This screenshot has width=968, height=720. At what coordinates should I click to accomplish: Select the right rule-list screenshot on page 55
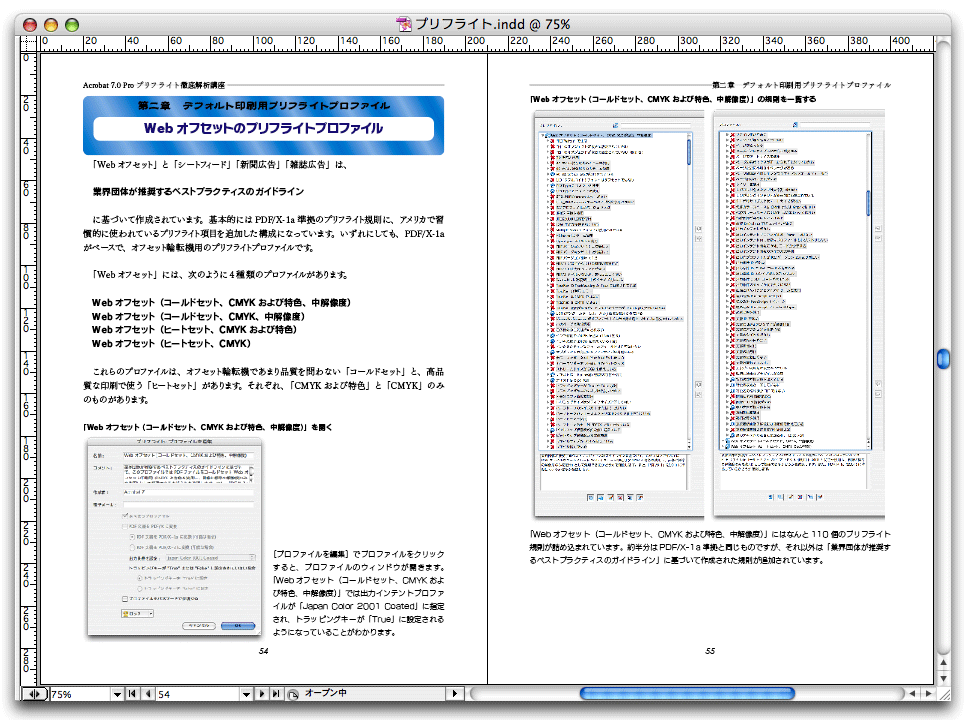pyautogui.click(x=799, y=313)
